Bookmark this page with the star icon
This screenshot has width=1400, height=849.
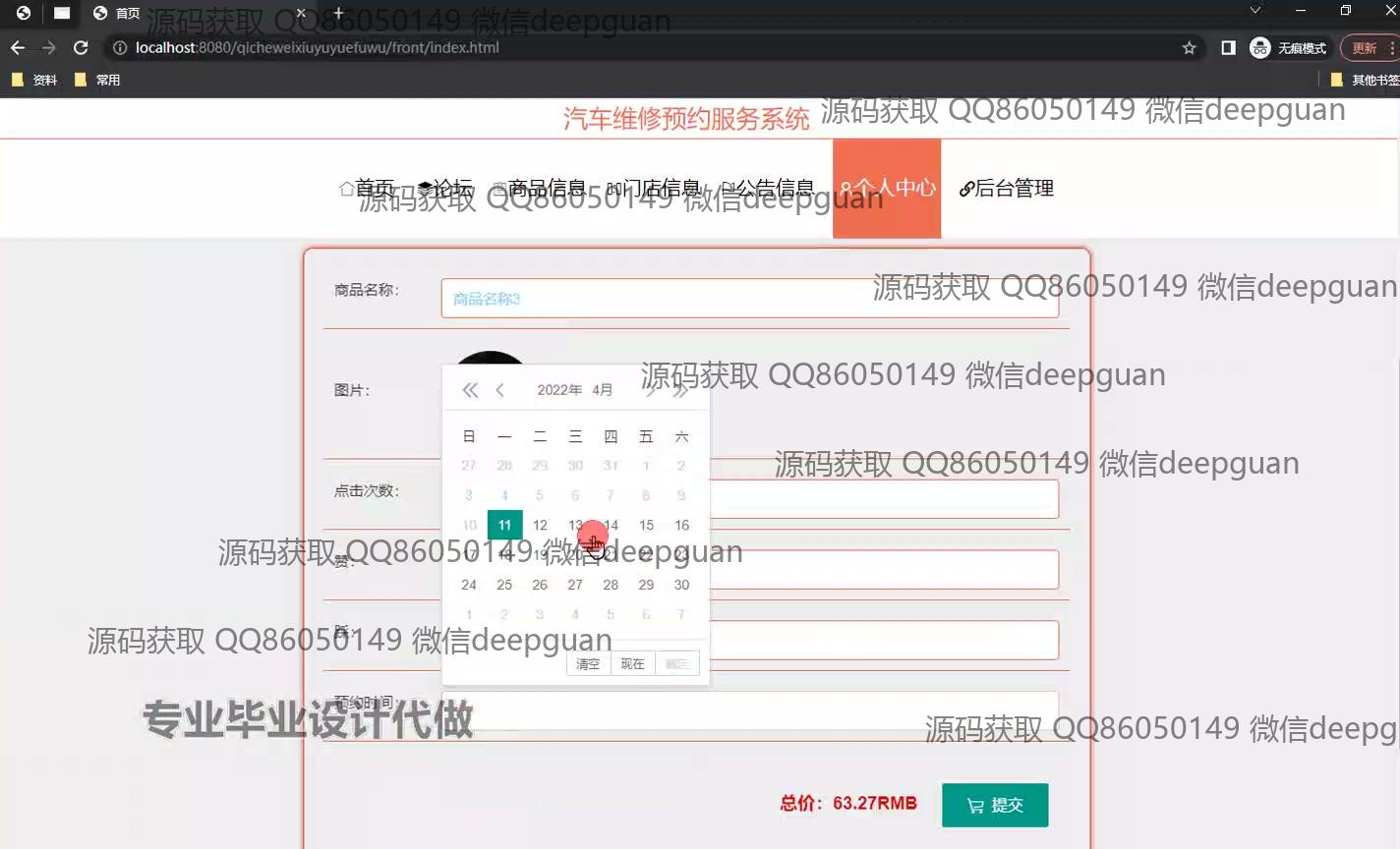(x=1189, y=47)
